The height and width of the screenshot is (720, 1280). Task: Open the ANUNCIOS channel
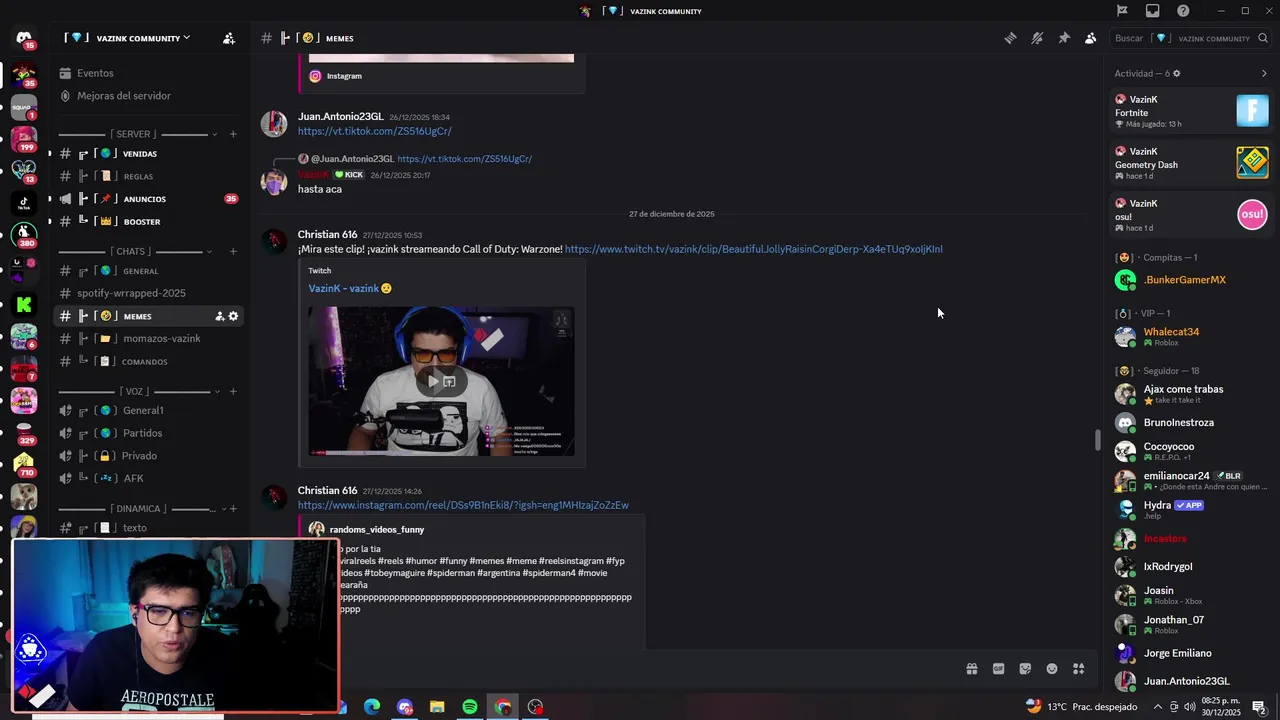click(147, 199)
